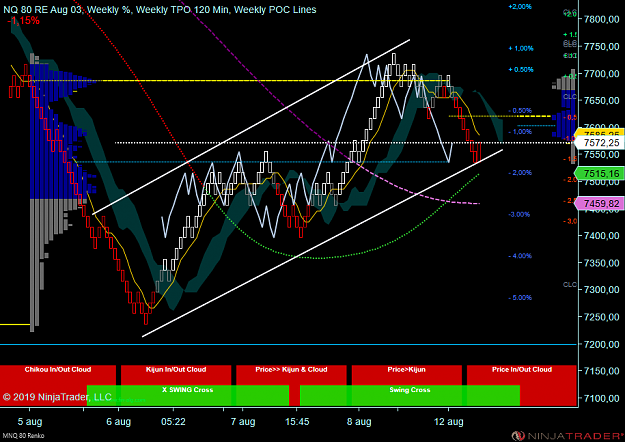Click the 7350,00 price axis label
625x442 pixels.
click(x=601, y=263)
